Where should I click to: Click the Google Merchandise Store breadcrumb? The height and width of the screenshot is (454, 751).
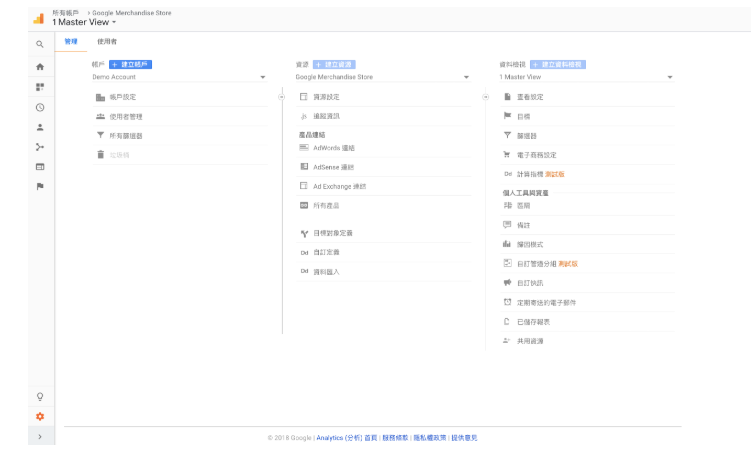(132, 13)
